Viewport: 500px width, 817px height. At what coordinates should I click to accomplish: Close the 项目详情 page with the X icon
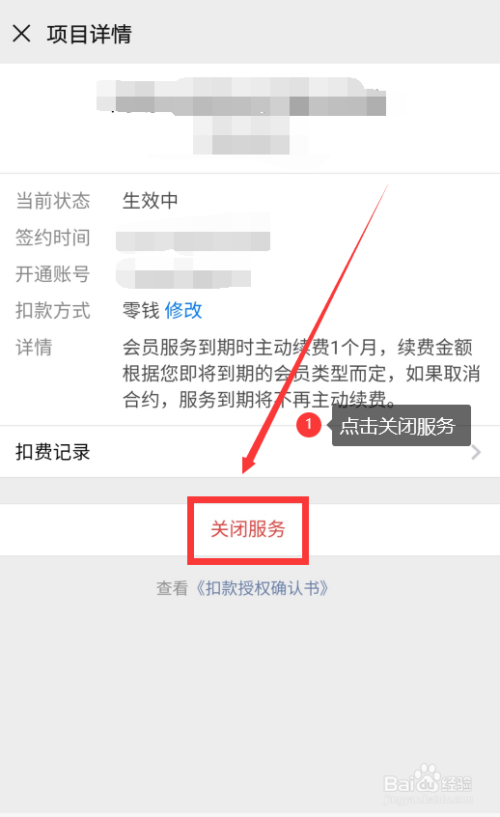[21, 34]
